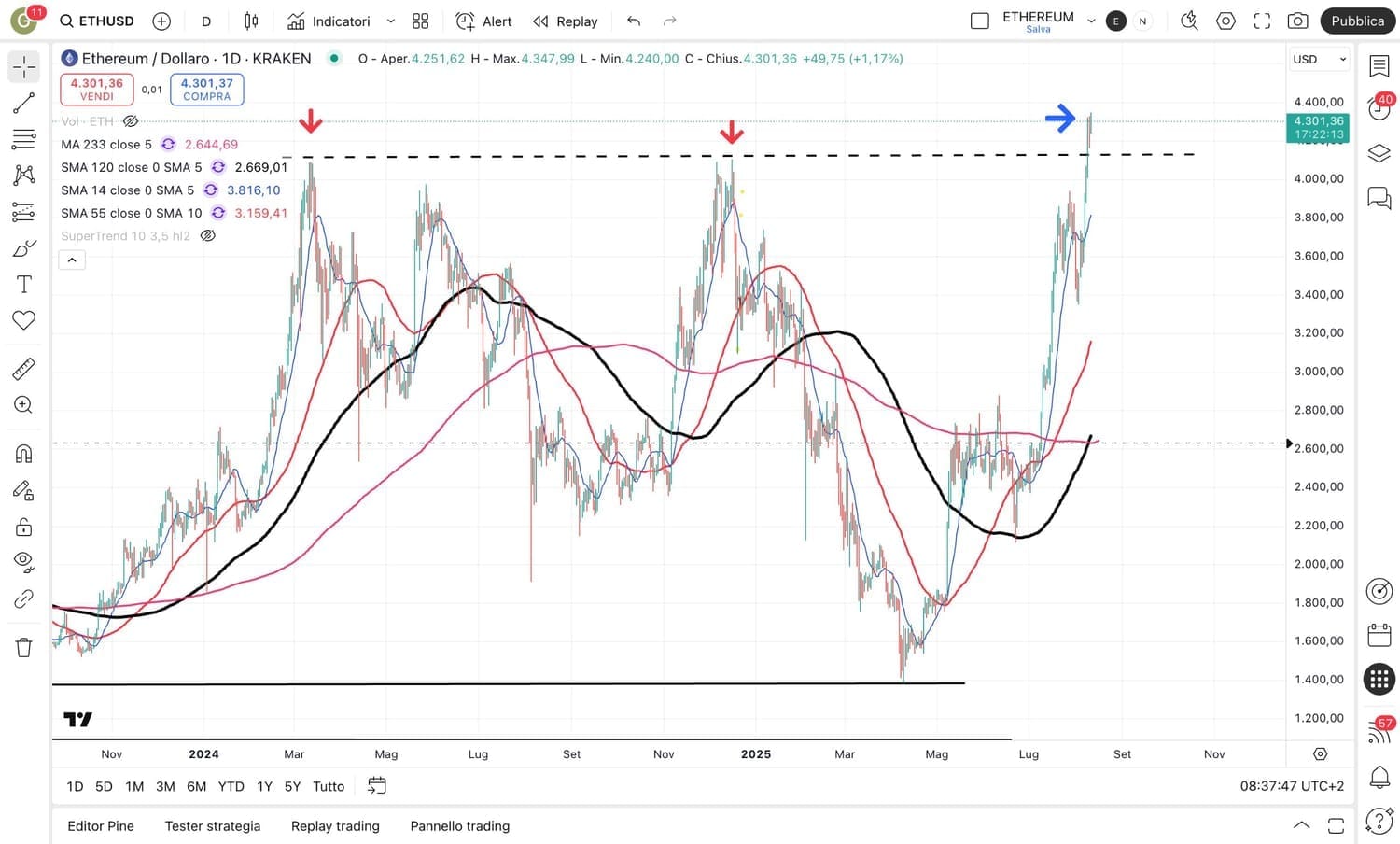The height and width of the screenshot is (844, 1400).
Task: Select the brush drawing tool
Action: [24, 248]
